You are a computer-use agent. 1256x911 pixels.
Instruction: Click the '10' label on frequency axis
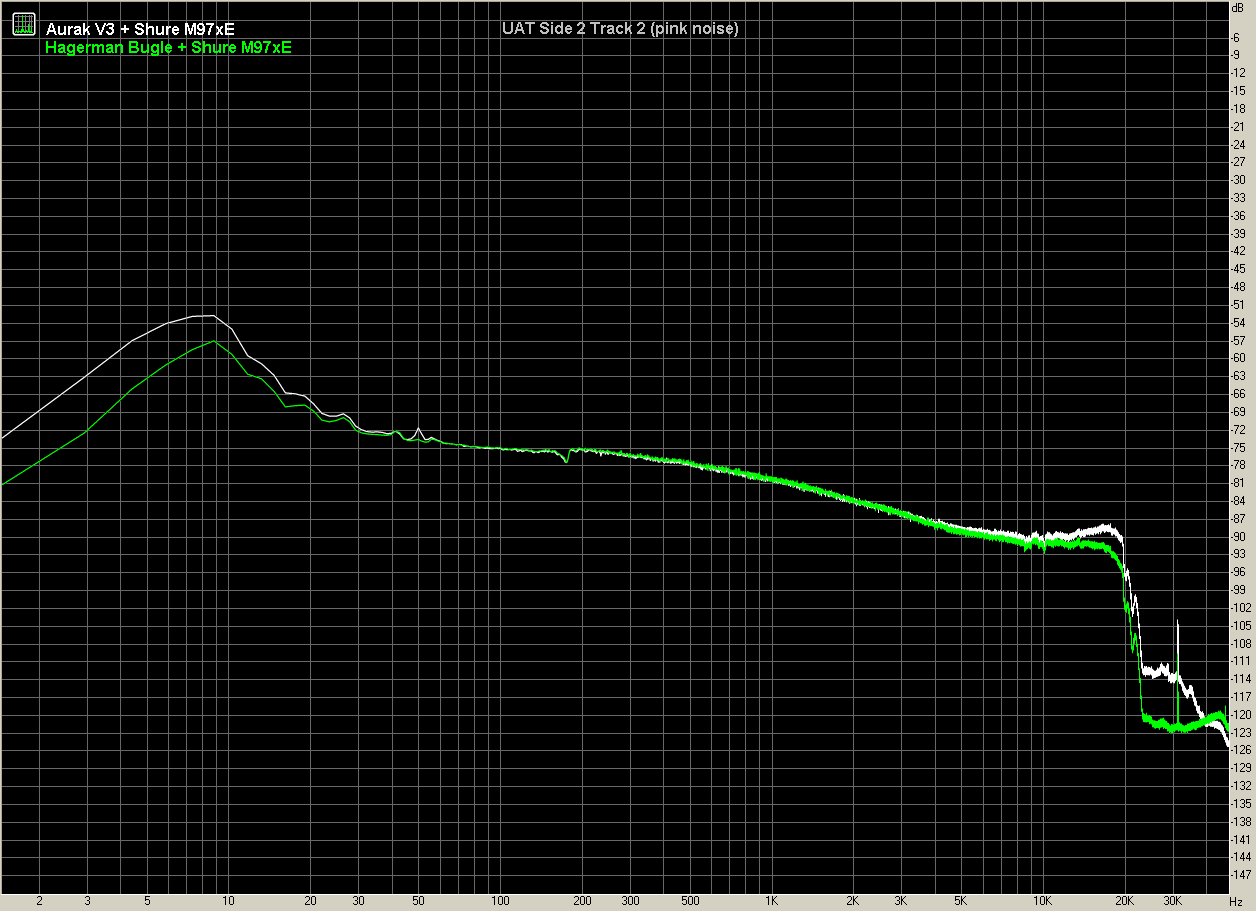(x=228, y=901)
